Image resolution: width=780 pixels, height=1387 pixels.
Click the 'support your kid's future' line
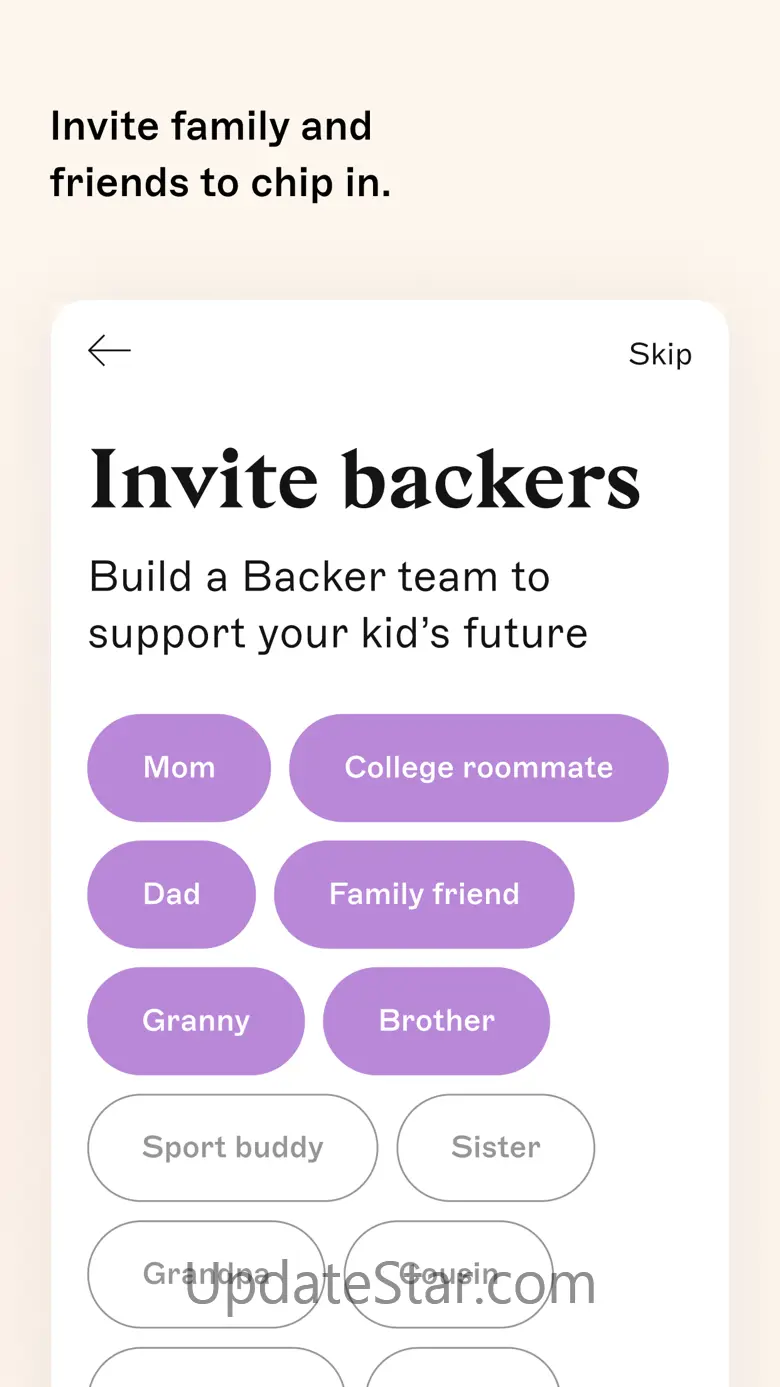tap(338, 634)
